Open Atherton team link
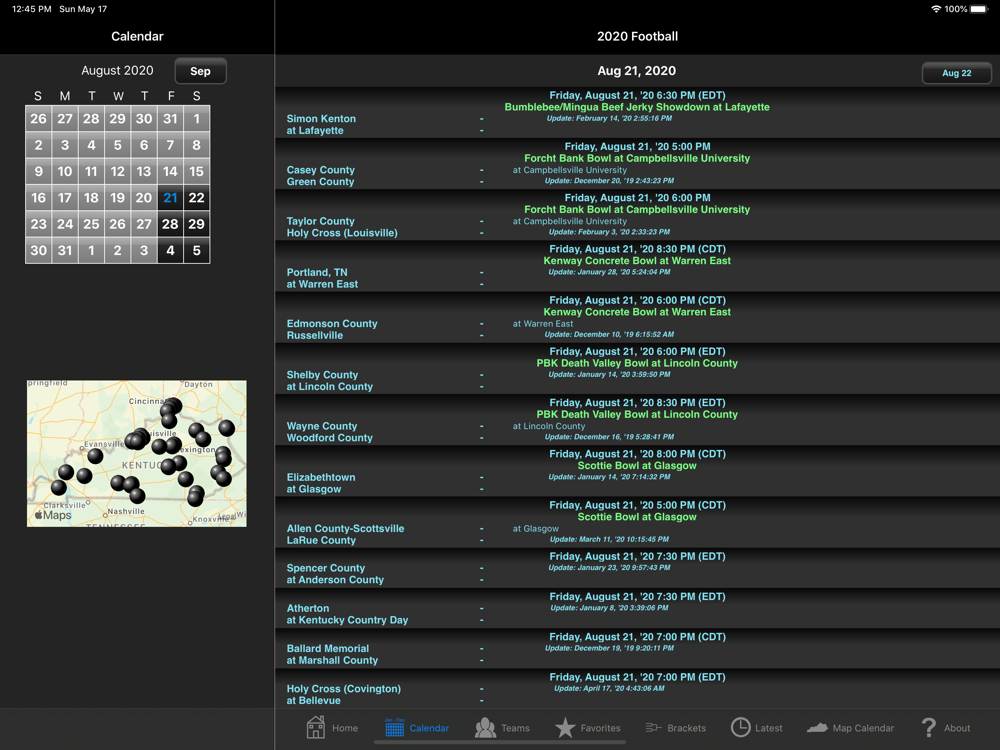Viewport: 1000px width, 750px height. point(307,608)
